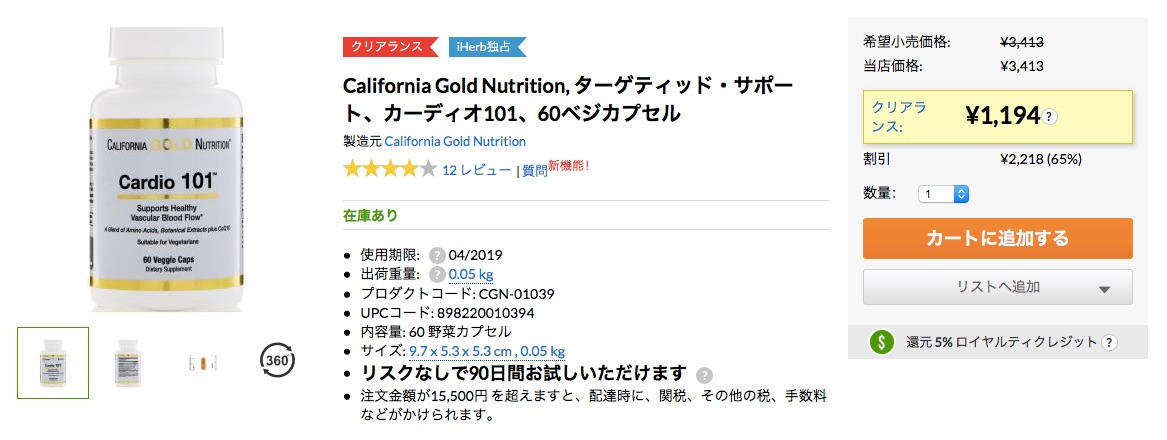Click the help icon next to 出荷重量
The image size is (1167, 440).
437,274
